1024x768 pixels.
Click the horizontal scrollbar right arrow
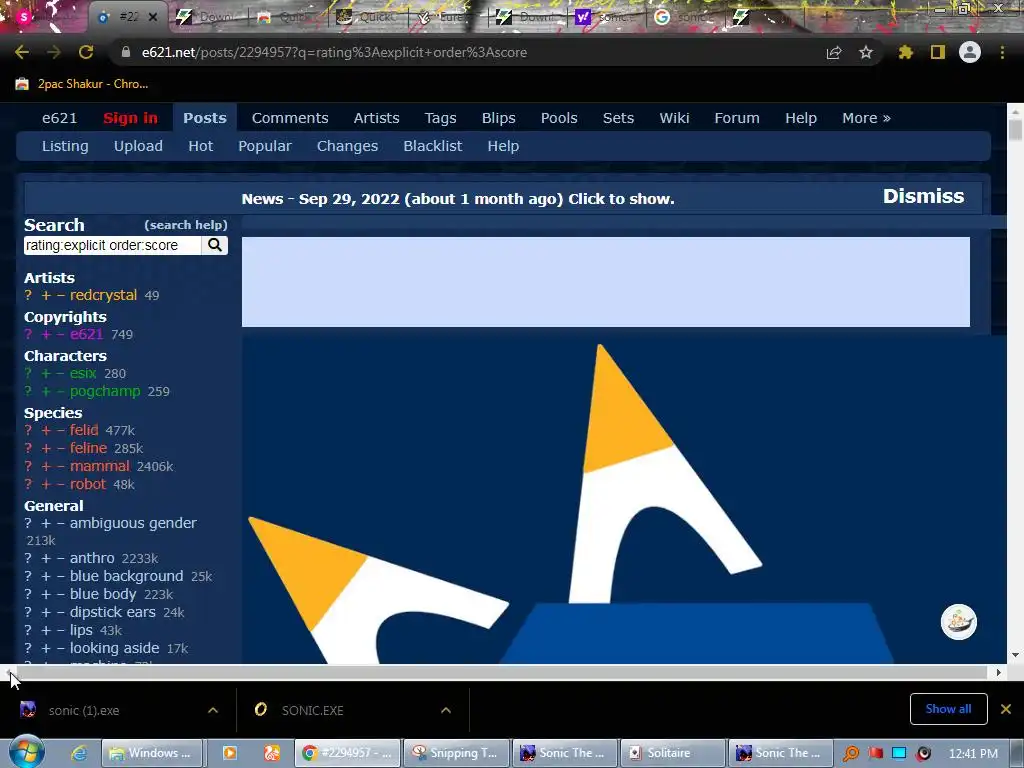click(x=999, y=672)
